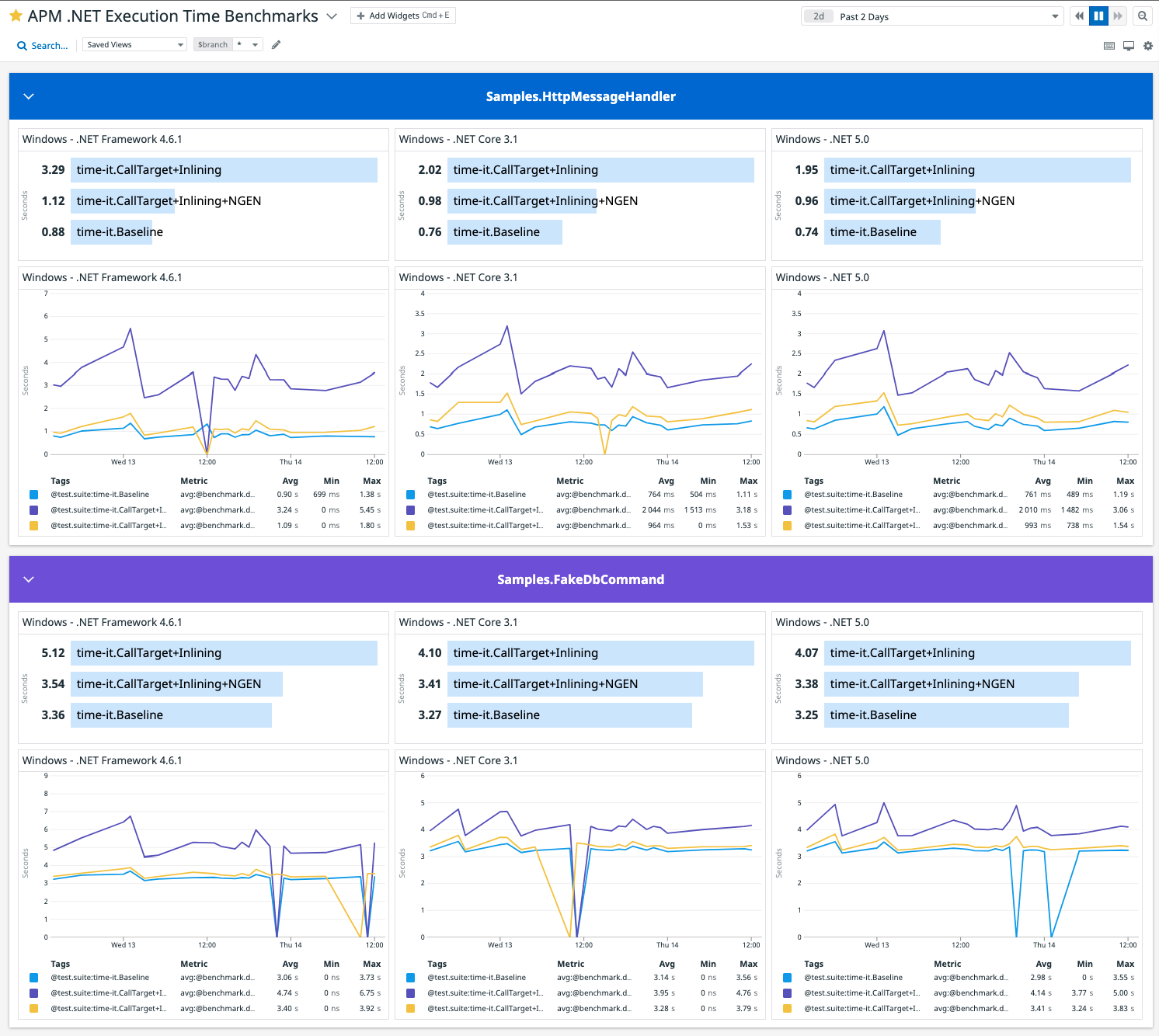The height and width of the screenshot is (1036, 1159).
Task: Select the 3.25 time-it.Baseline bar
Action: pos(946,715)
